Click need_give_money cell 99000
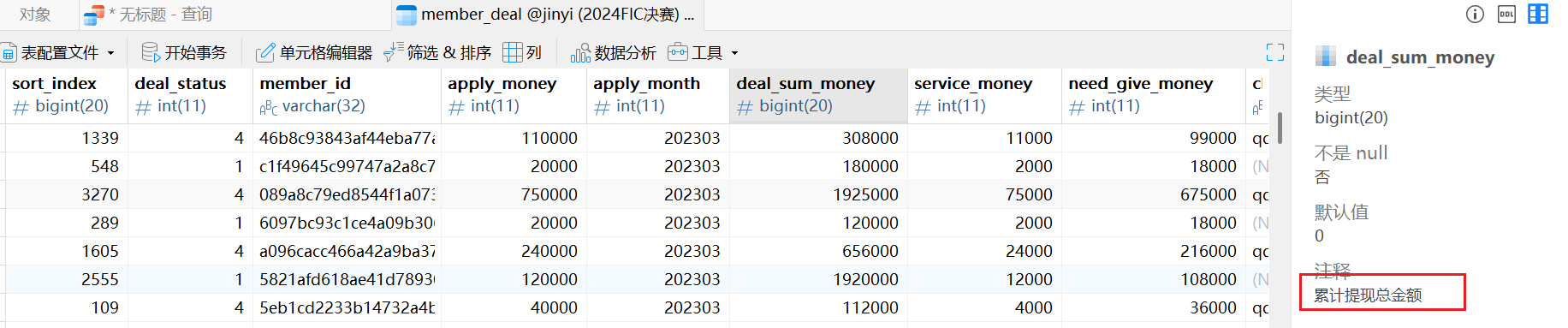The width and height of the screenshot is (1568, 328). coord(1153,138)
